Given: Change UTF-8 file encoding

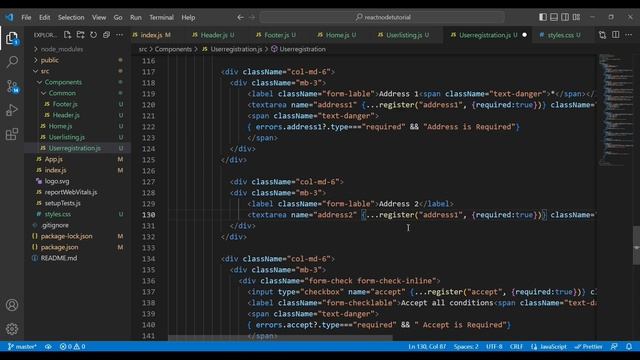Looking at the screenshot, I should [x=494, y=347].
